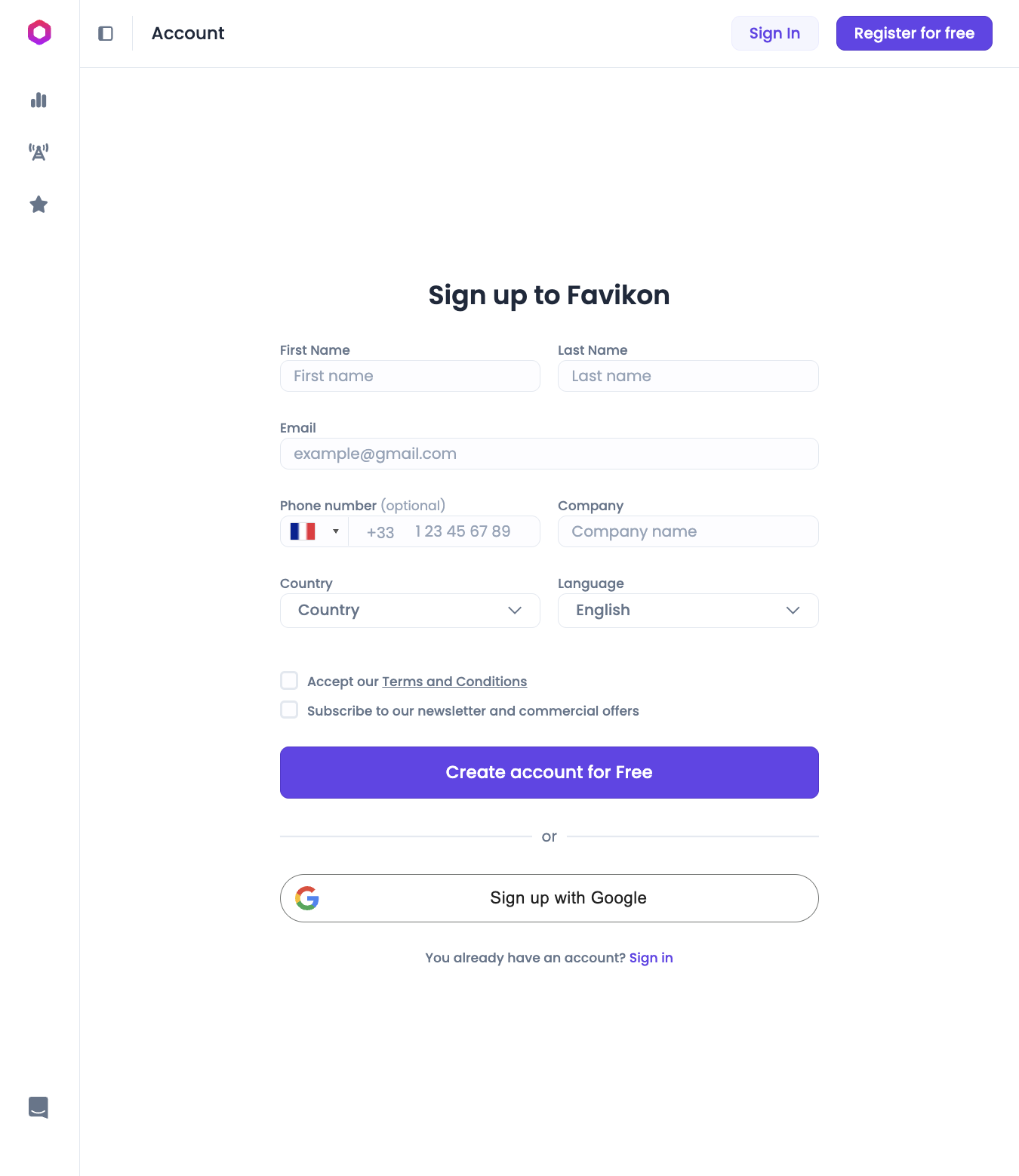Click Create account for Free
Image resolution: width=1019 pixels, height=1176 pixels.
[x=549, y=772]
